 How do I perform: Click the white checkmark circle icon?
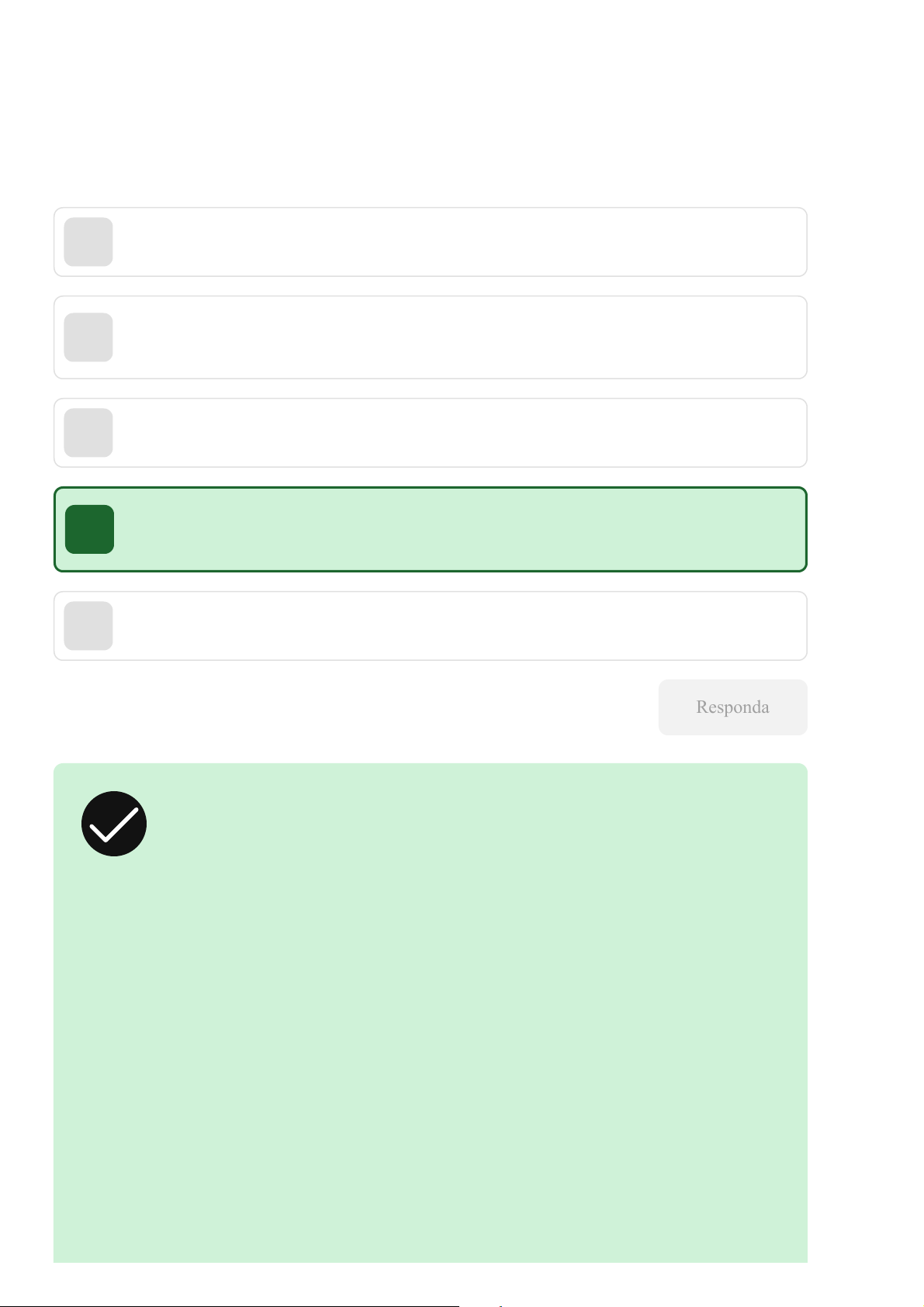[x=114, y=824]
